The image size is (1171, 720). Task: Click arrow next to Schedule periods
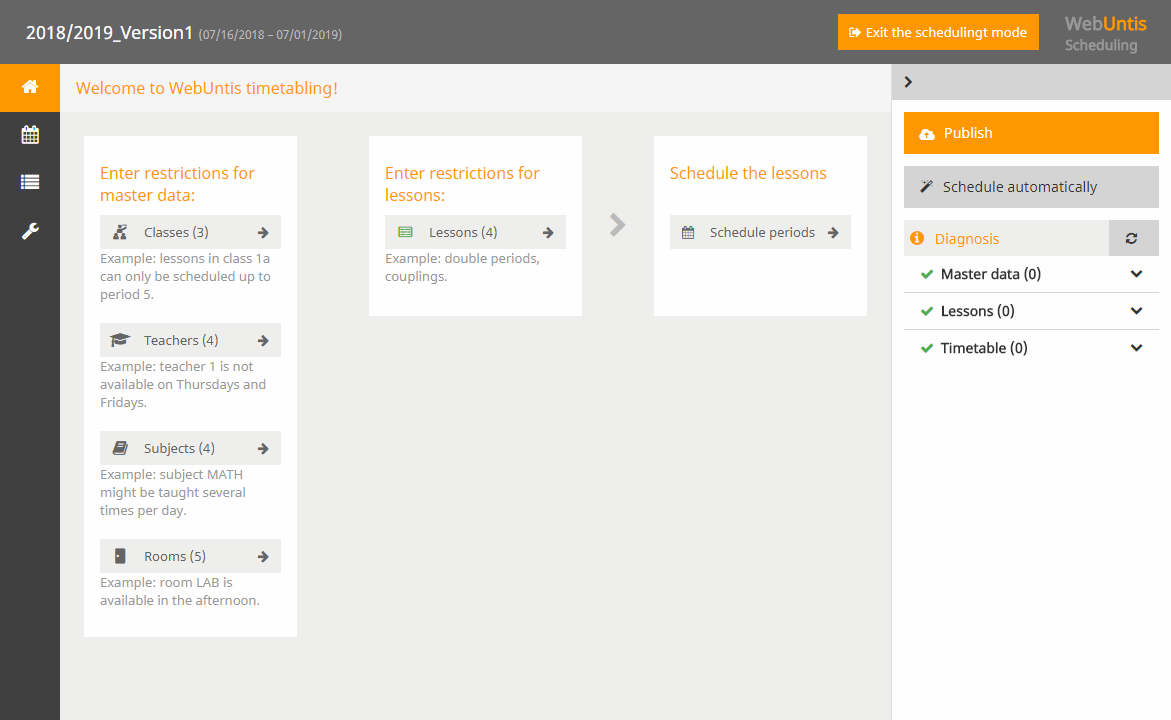(x=833, y=233)
